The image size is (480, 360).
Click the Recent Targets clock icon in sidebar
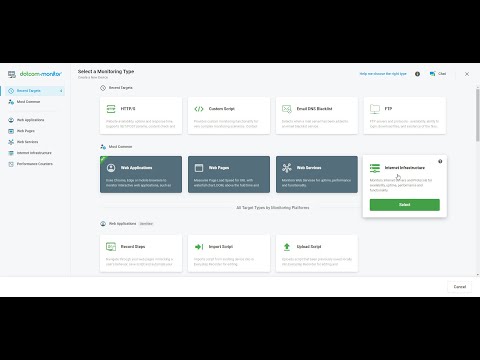pyautogui.click(x=11, y=91)
